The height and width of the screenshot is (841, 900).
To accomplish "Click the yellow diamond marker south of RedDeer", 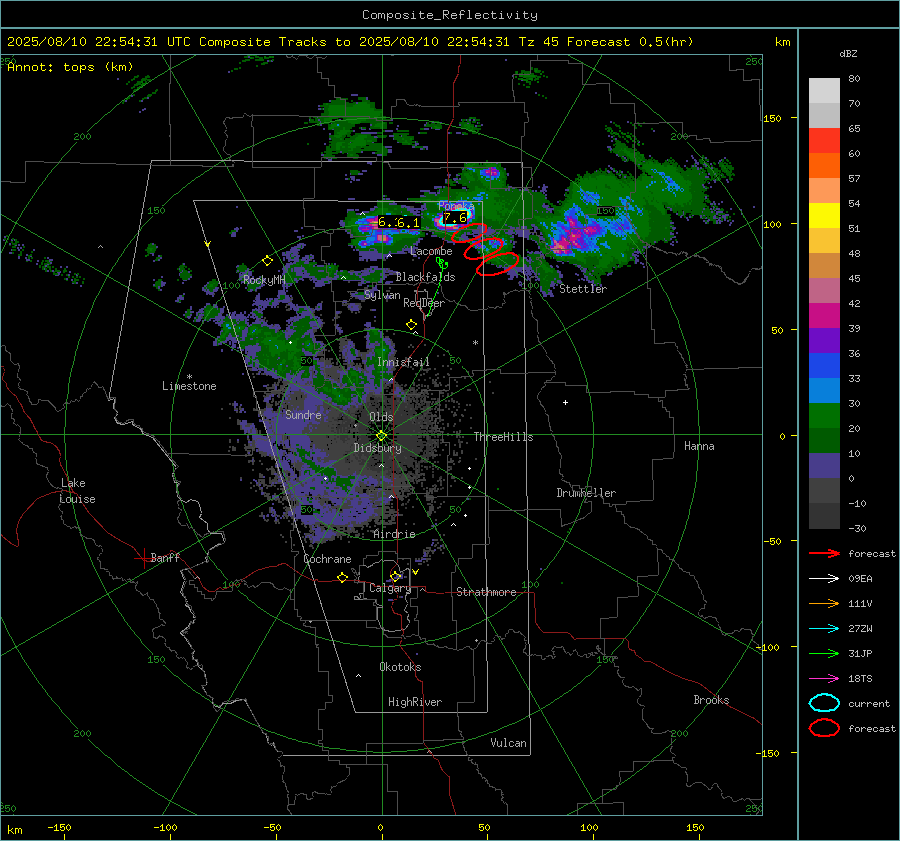I will point(411,325).
